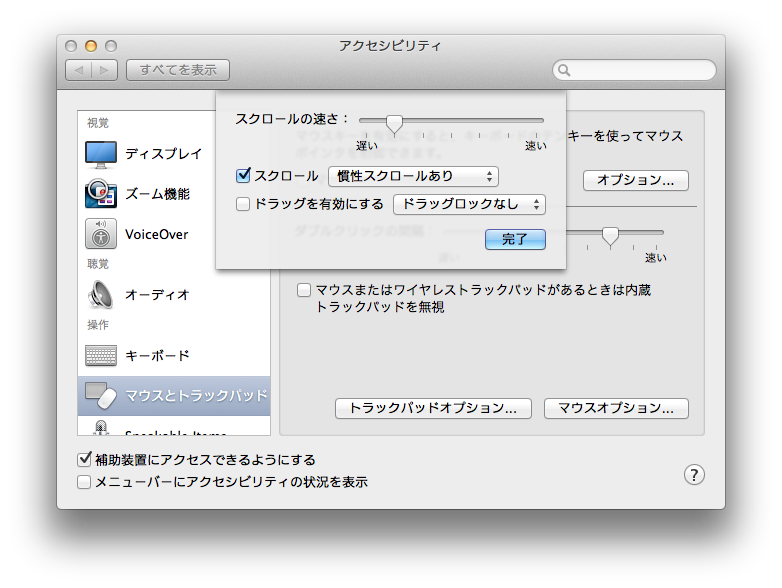Go back with the left arrow button
The width and height of the screenshot is (782, 588).
[78, 70]
